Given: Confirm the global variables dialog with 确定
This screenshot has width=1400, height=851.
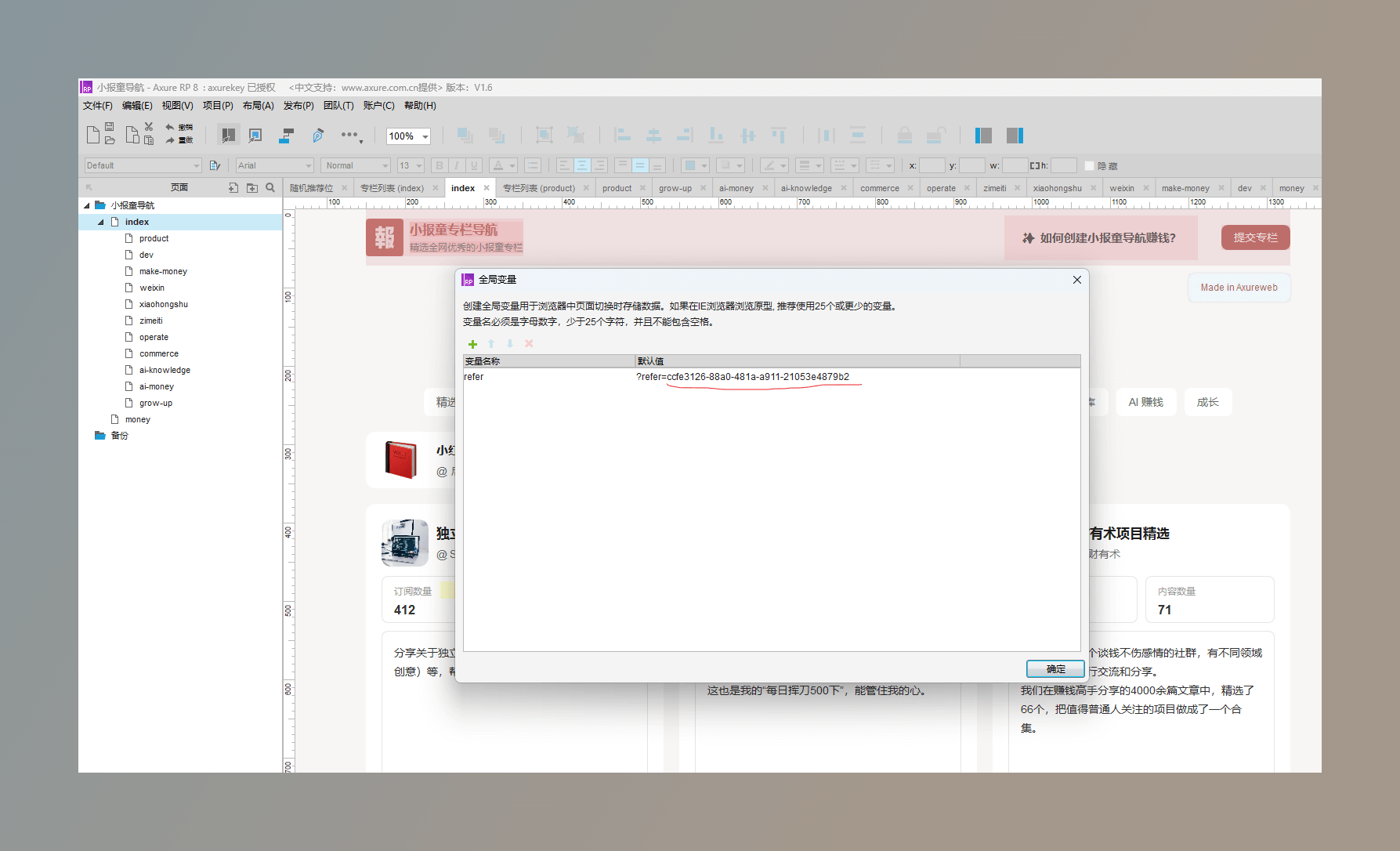Looking at the screenshot, I should 1055,668.
